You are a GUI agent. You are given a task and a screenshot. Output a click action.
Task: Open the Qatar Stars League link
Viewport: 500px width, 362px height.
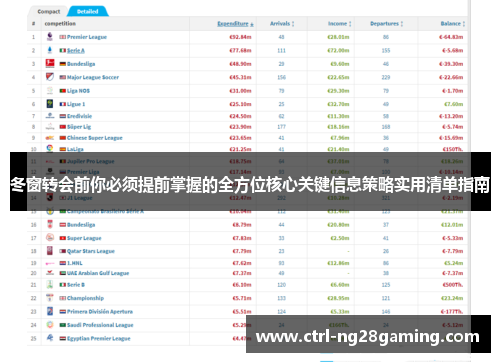click(91, 251)
